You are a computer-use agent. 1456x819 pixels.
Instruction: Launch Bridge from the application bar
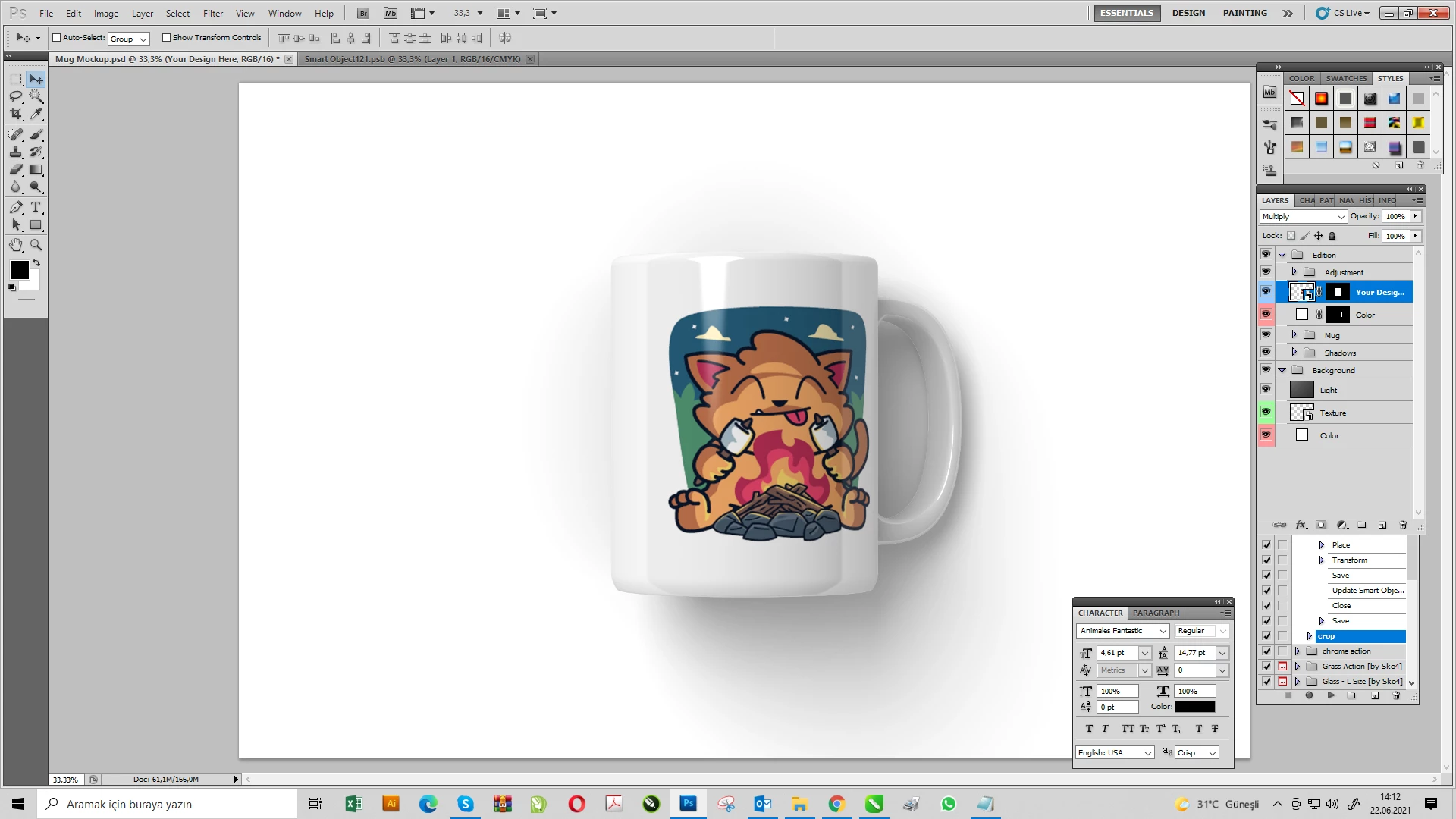[363, 13]
